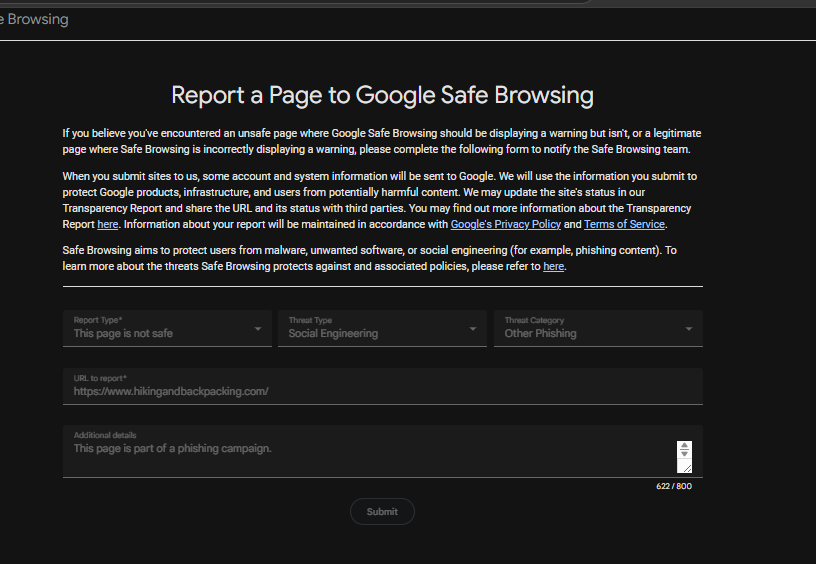
Task: Click the URL to report field
Action: click(x=382, y=386)
